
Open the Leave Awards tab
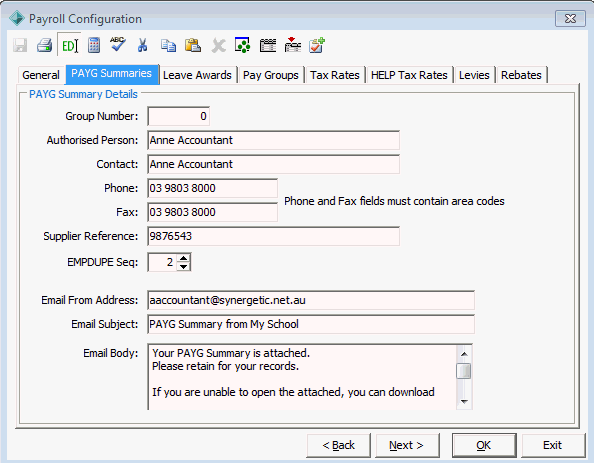pyautogui.click(x=197, y=75)
